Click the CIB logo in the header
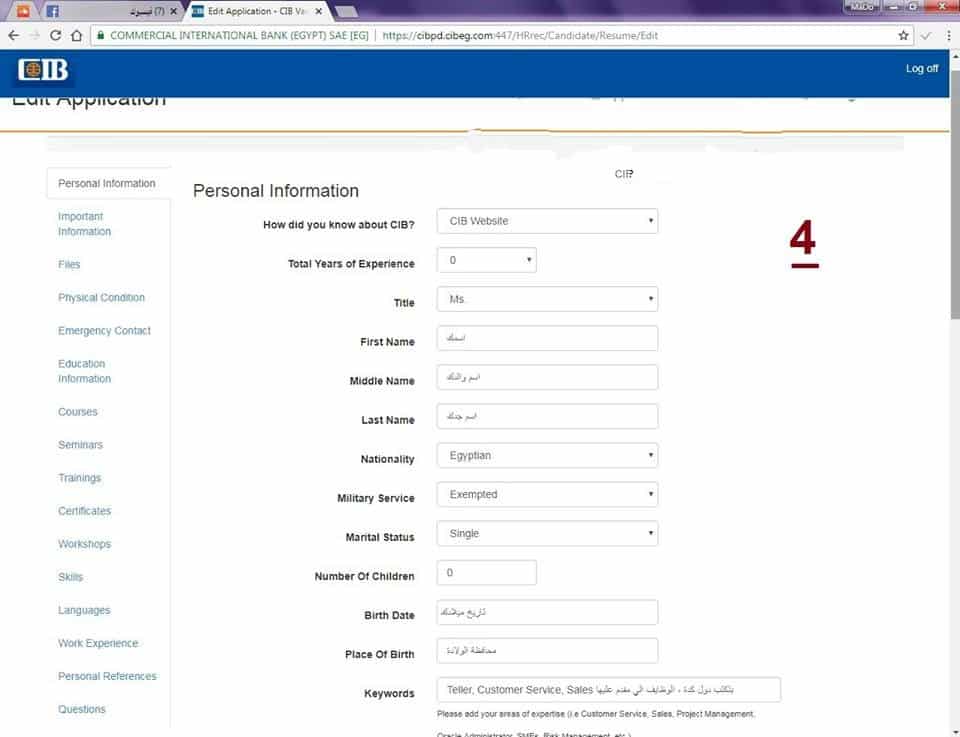 43,70
